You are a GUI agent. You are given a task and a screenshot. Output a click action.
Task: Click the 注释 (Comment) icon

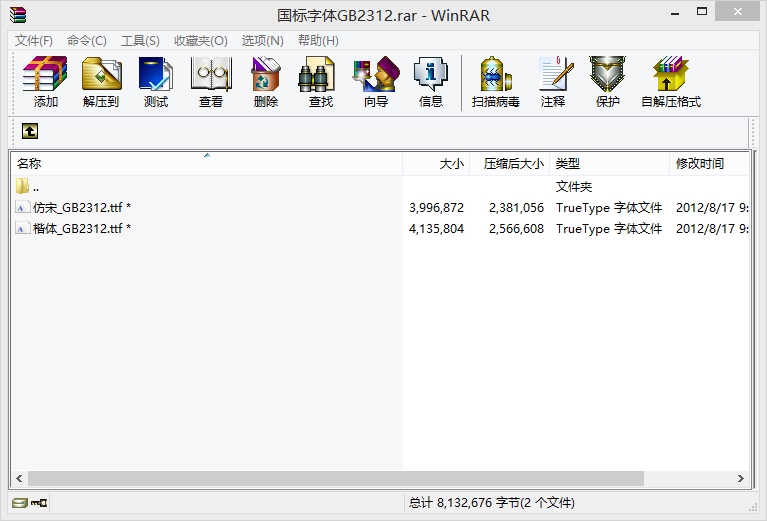point(556,74)
